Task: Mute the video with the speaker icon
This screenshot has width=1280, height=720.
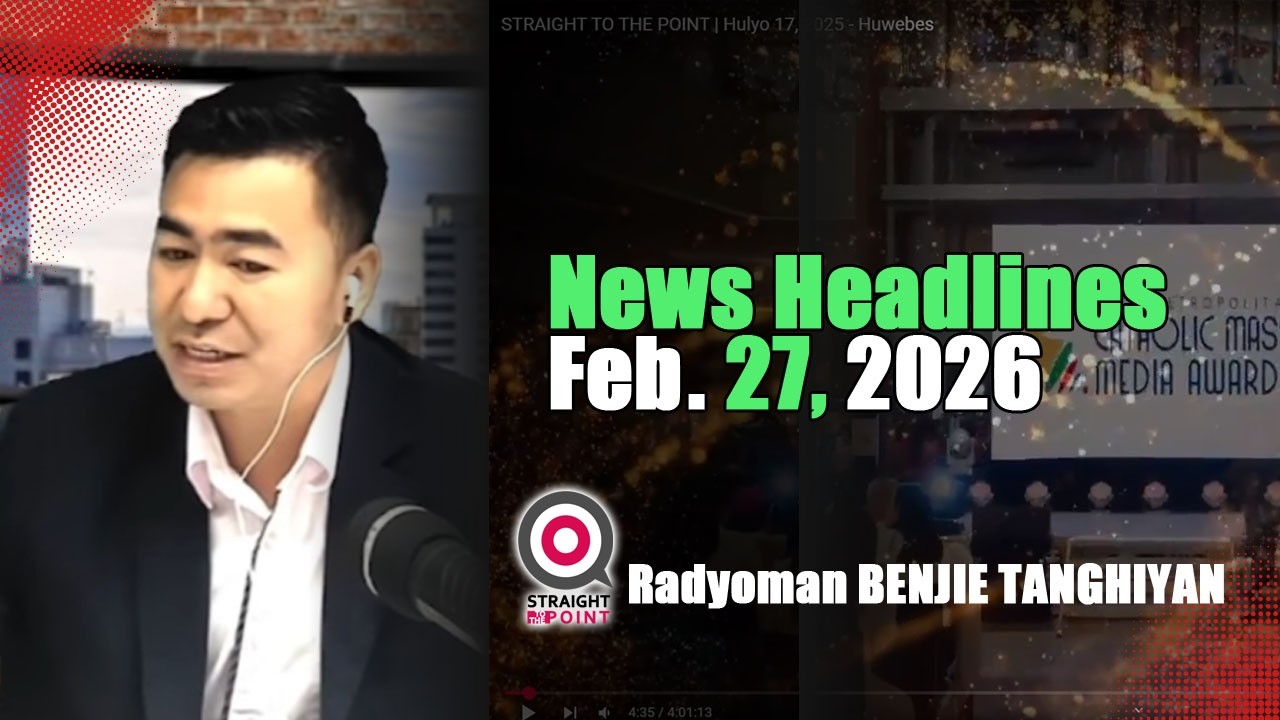Action: (604, 712)
